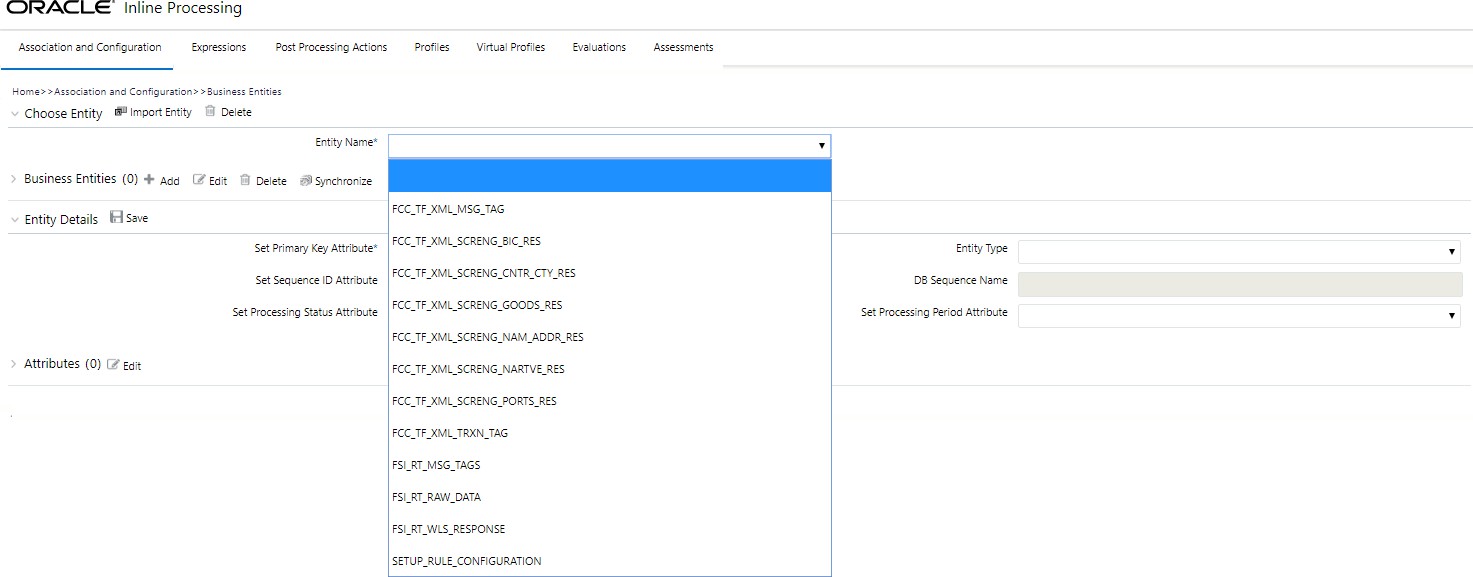This screenshot has width=1473, height=577.
Task: Click Association and Configuration breadcrumb link
Action: [x=123, y=92]
